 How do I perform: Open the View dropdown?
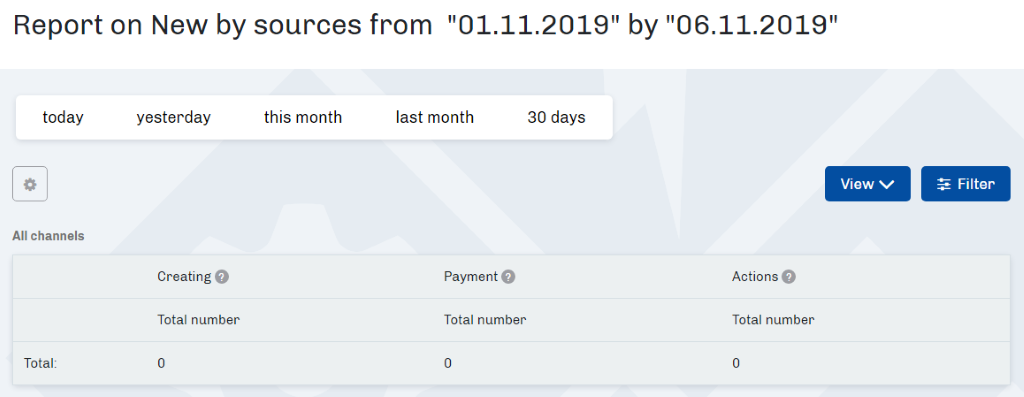pos(867,183)
